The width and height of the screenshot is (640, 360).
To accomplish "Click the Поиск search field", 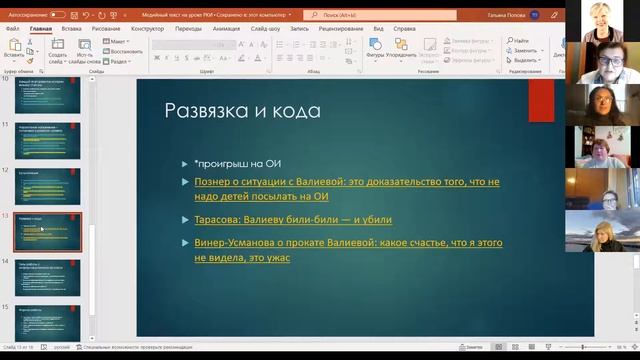I will 380,15.
